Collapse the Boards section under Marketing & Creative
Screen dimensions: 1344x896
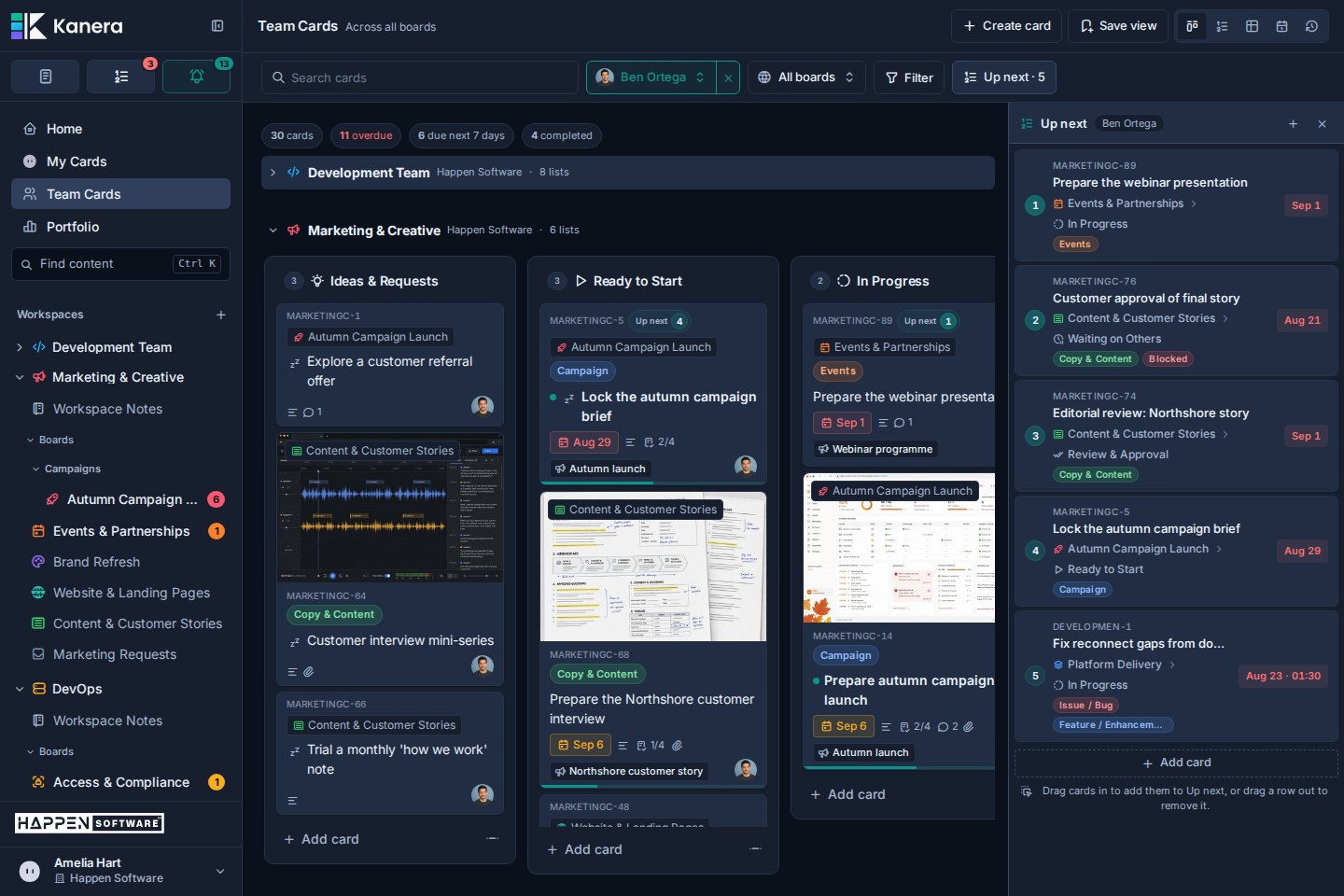tap(31, 440)
